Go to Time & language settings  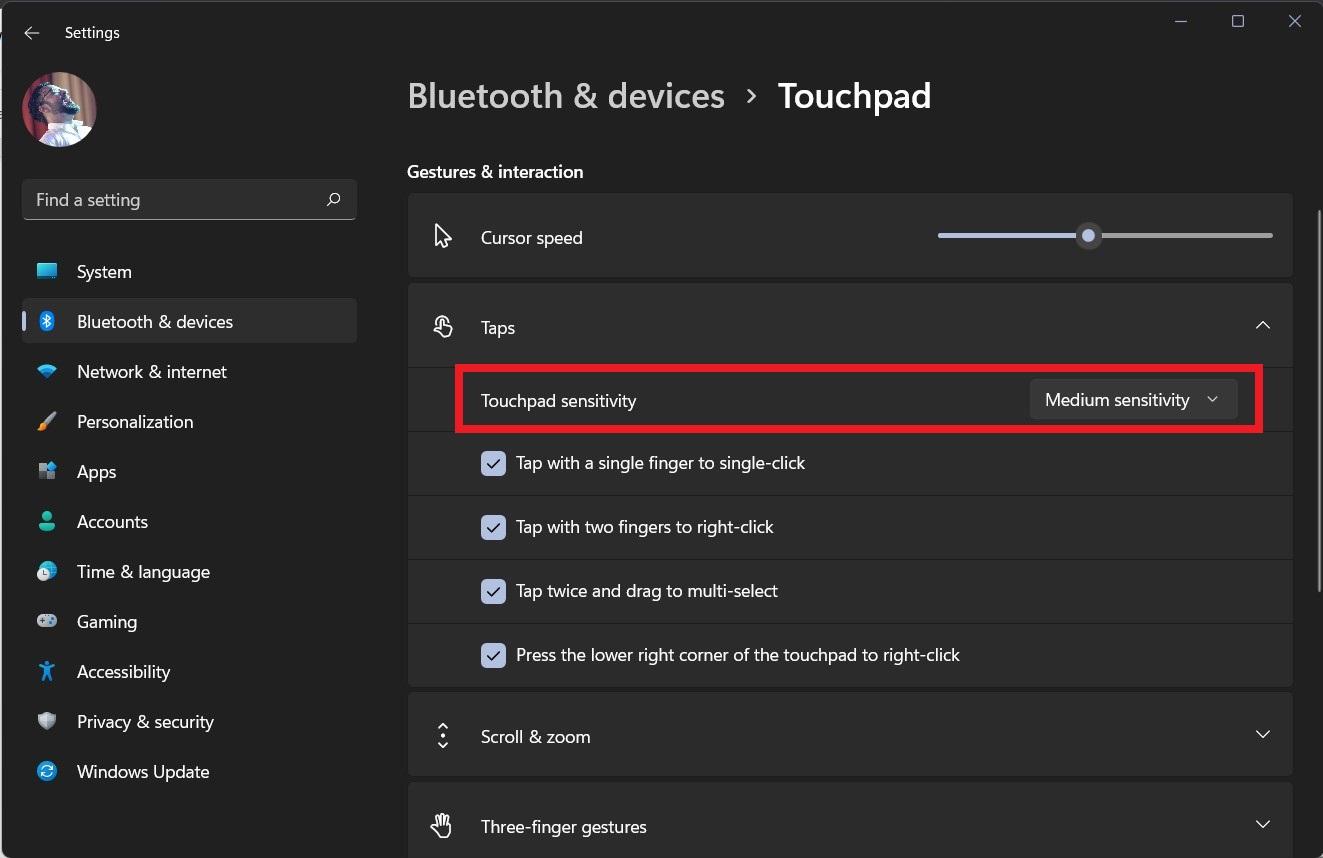(143, 572)
